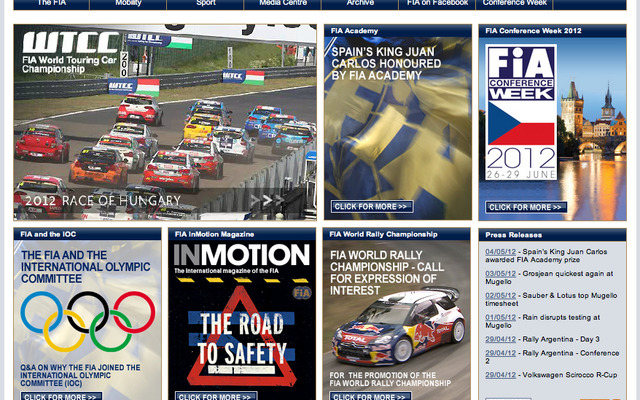Click 'Spain's King Juan Carlos awarded' text
This screenshot has width=640, height=400.
click(x=546, y=256)
